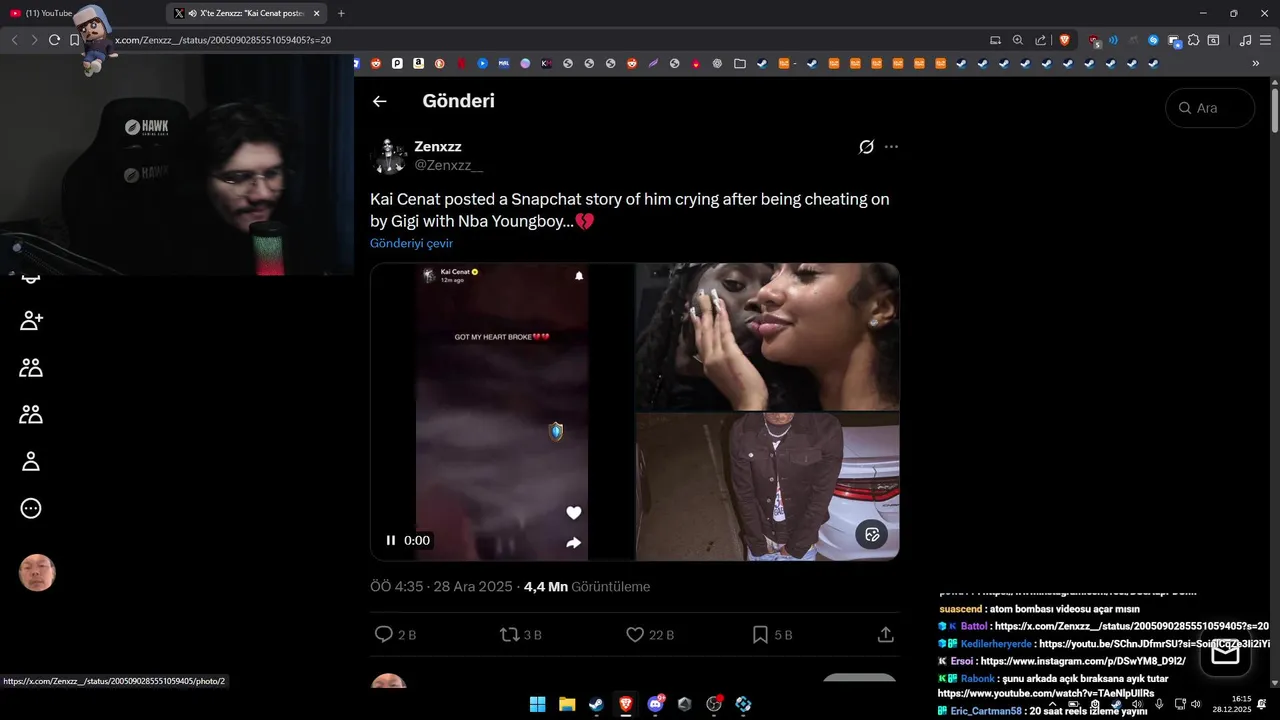Open the Profile person icon in X sidebar
This screenshot has width=1280, height=720.
[x=31, y=461]
